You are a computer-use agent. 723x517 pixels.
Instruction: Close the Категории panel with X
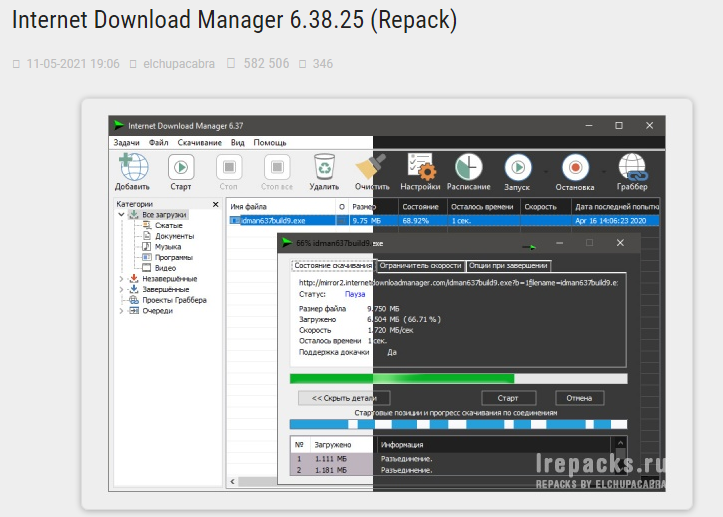pyautogui.click(x=215, y=204)
